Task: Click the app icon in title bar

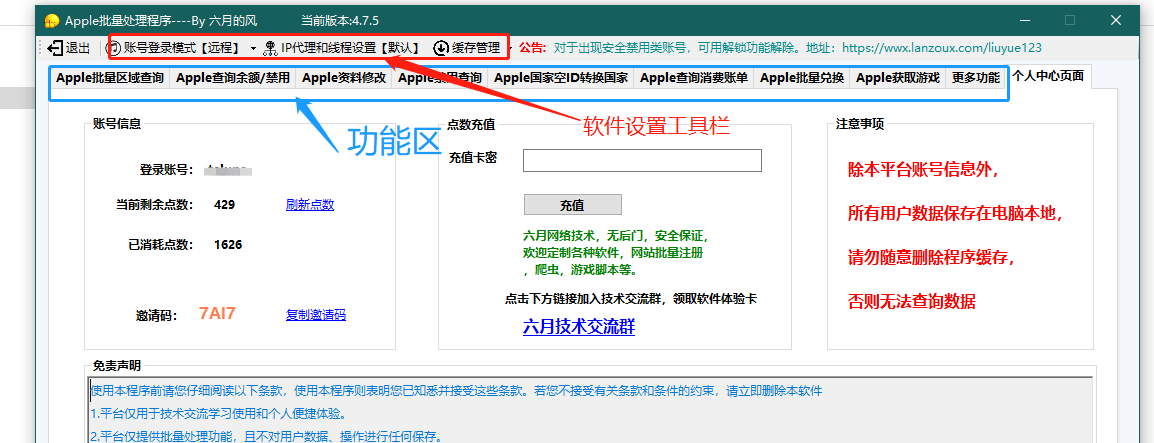Action: click(x=52, y=21)
